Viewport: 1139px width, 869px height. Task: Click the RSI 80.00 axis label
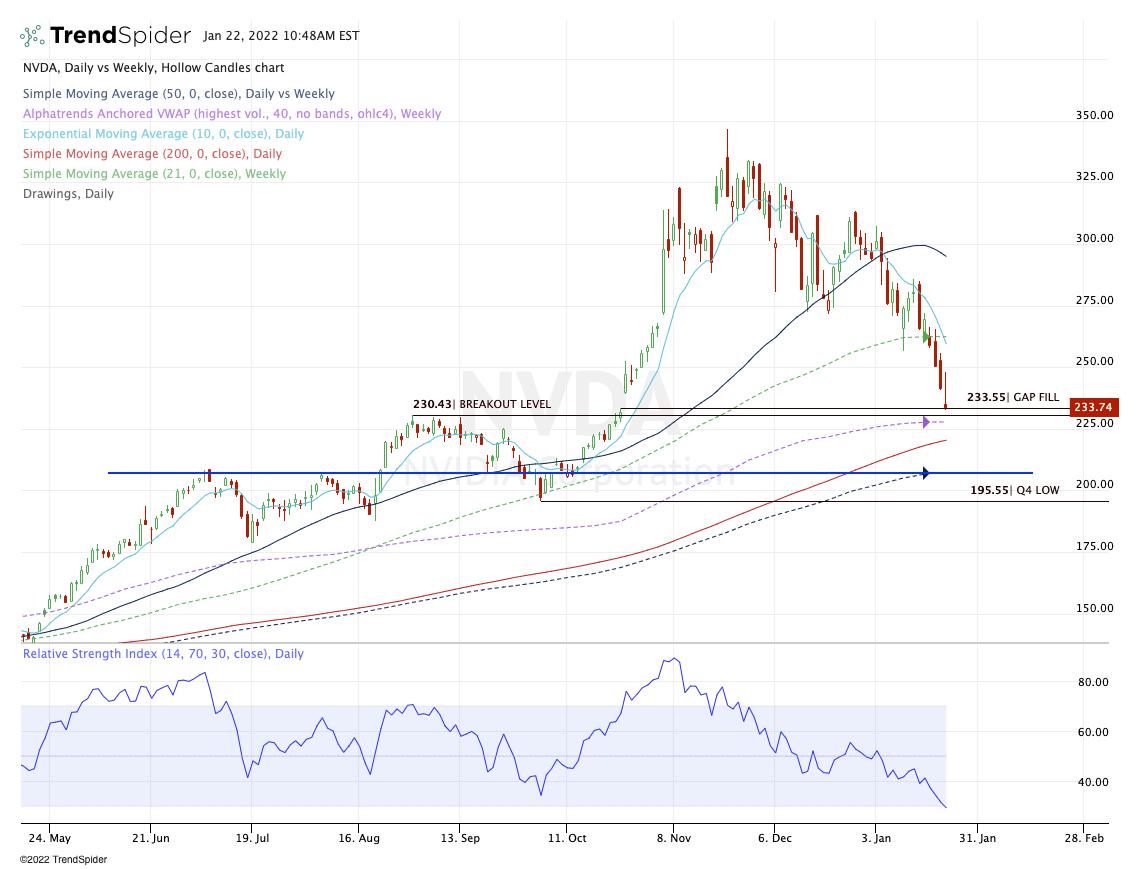coord(1093,682)
